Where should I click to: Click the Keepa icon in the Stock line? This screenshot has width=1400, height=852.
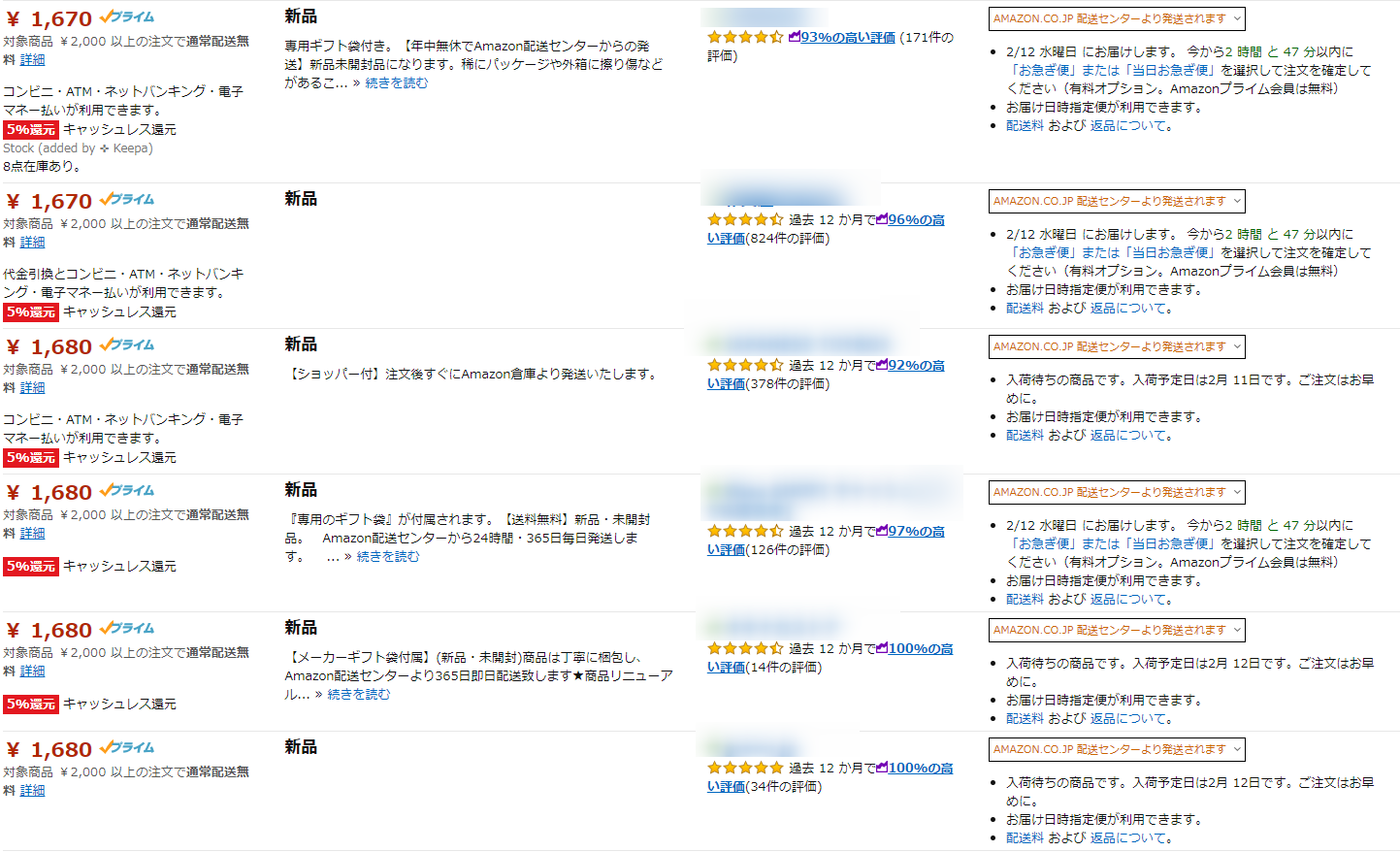105,148
